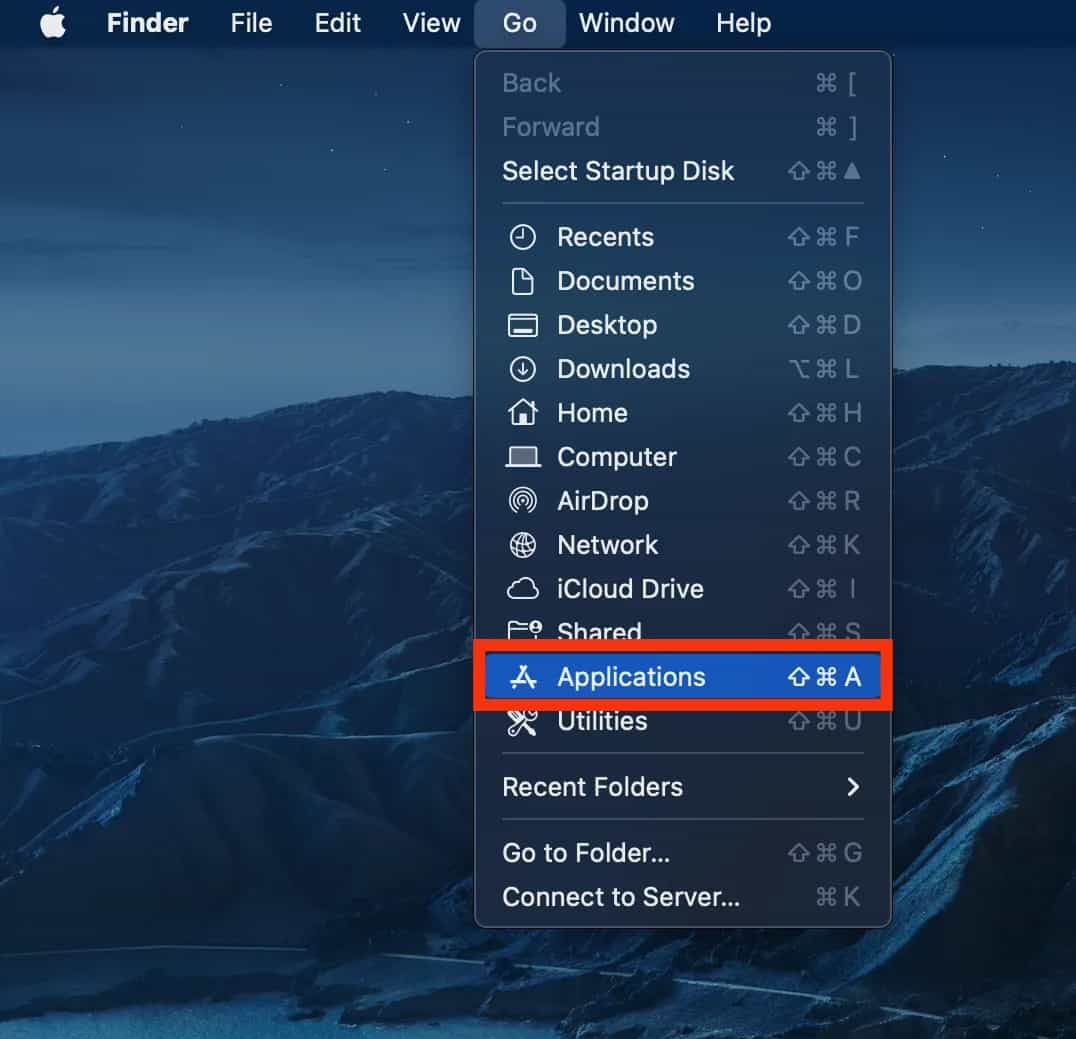Open the Help menu
The height and width of the screenshot is (1039, 1076).
[x=743, y=23]
